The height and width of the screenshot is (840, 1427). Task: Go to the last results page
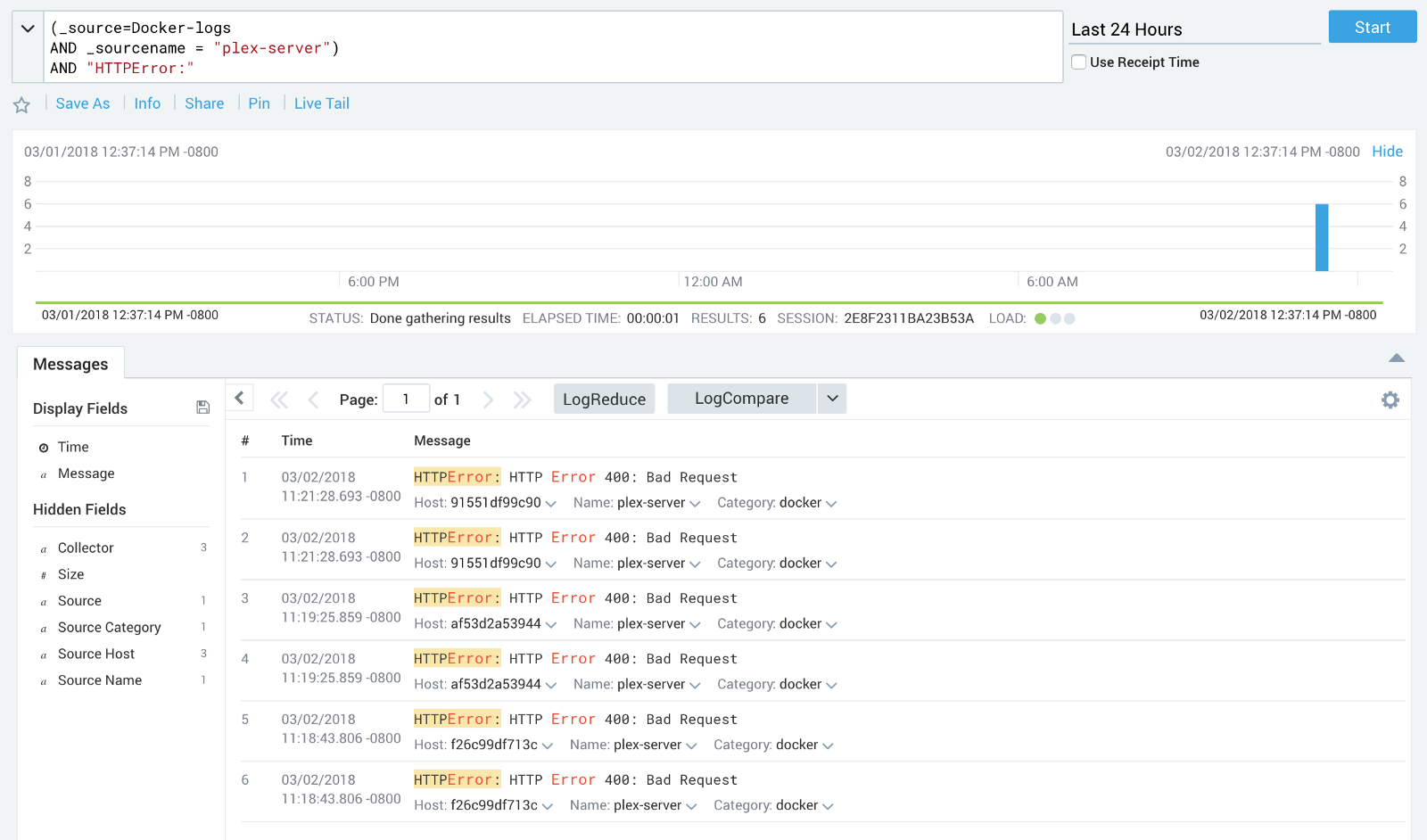[x=522, y=399]
